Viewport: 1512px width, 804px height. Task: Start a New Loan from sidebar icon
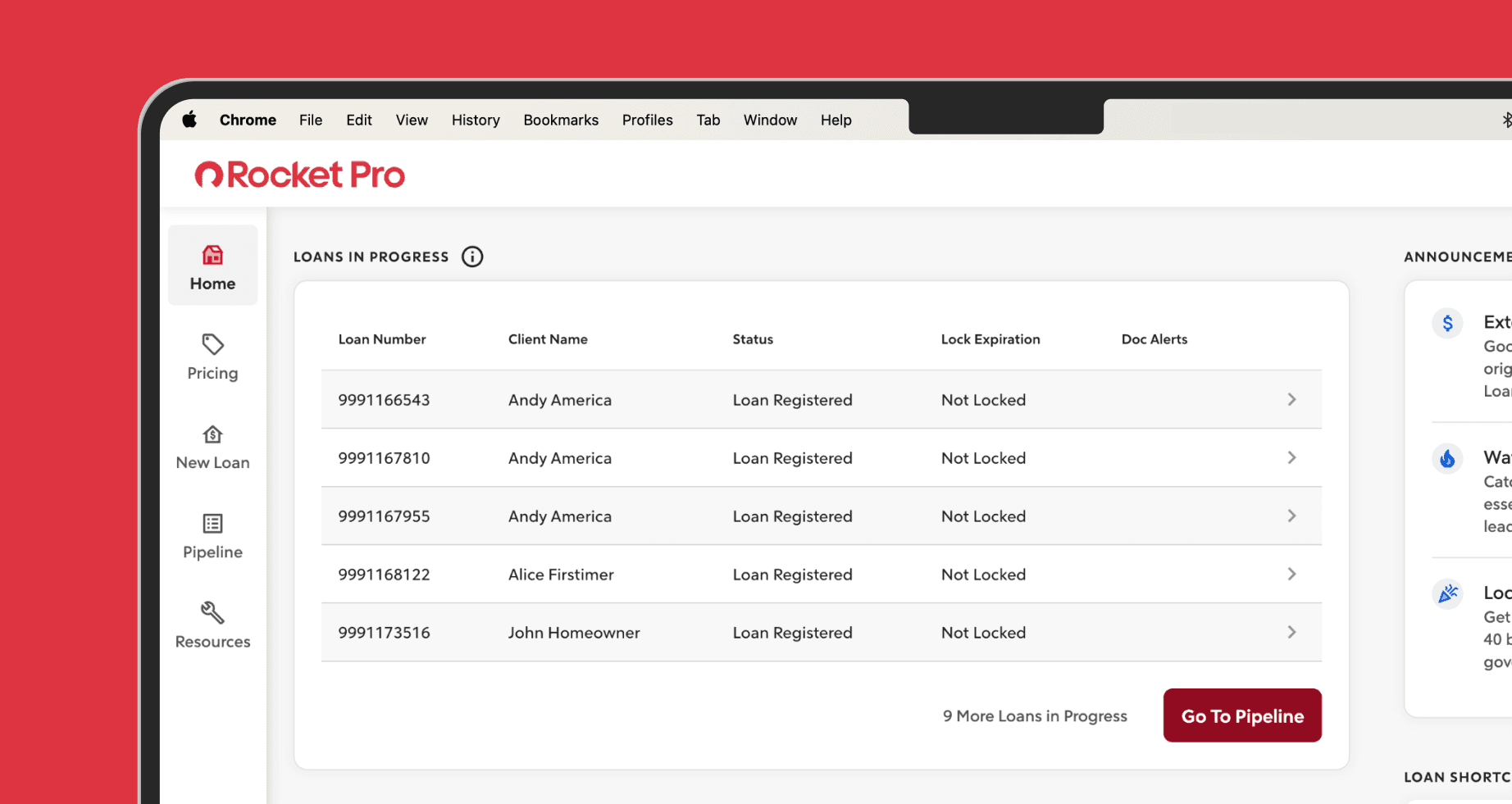(x=212, y=434)
